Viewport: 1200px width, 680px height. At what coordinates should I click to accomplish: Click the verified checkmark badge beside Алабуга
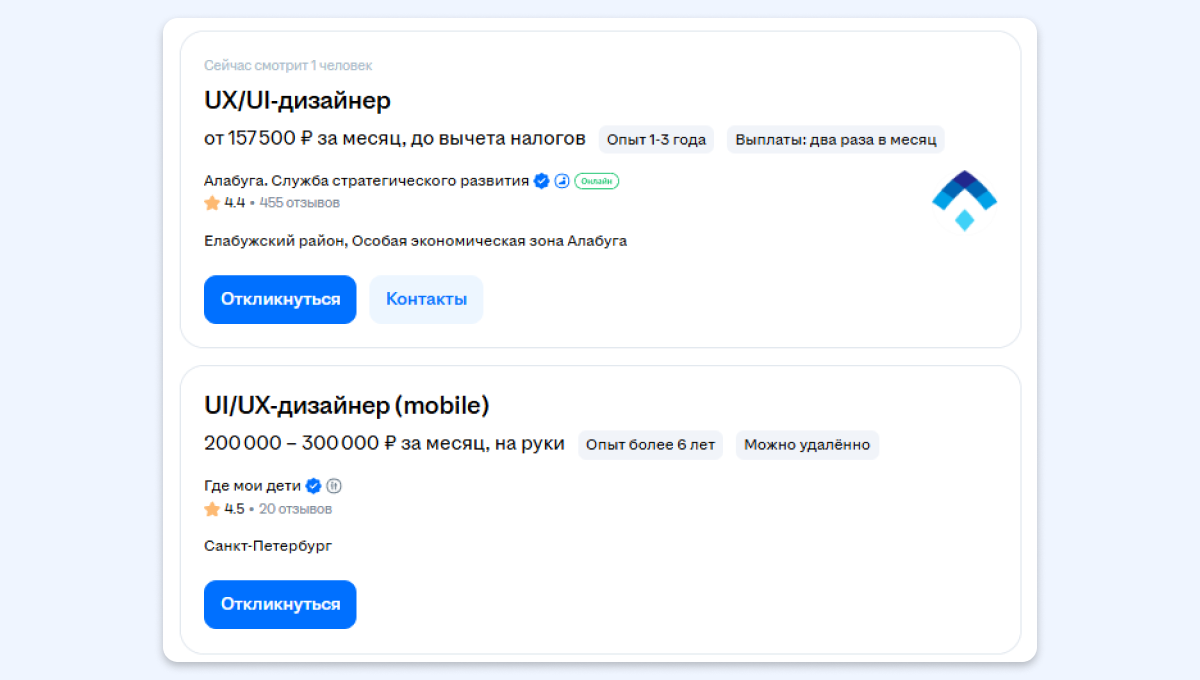[x=541, y=181]
